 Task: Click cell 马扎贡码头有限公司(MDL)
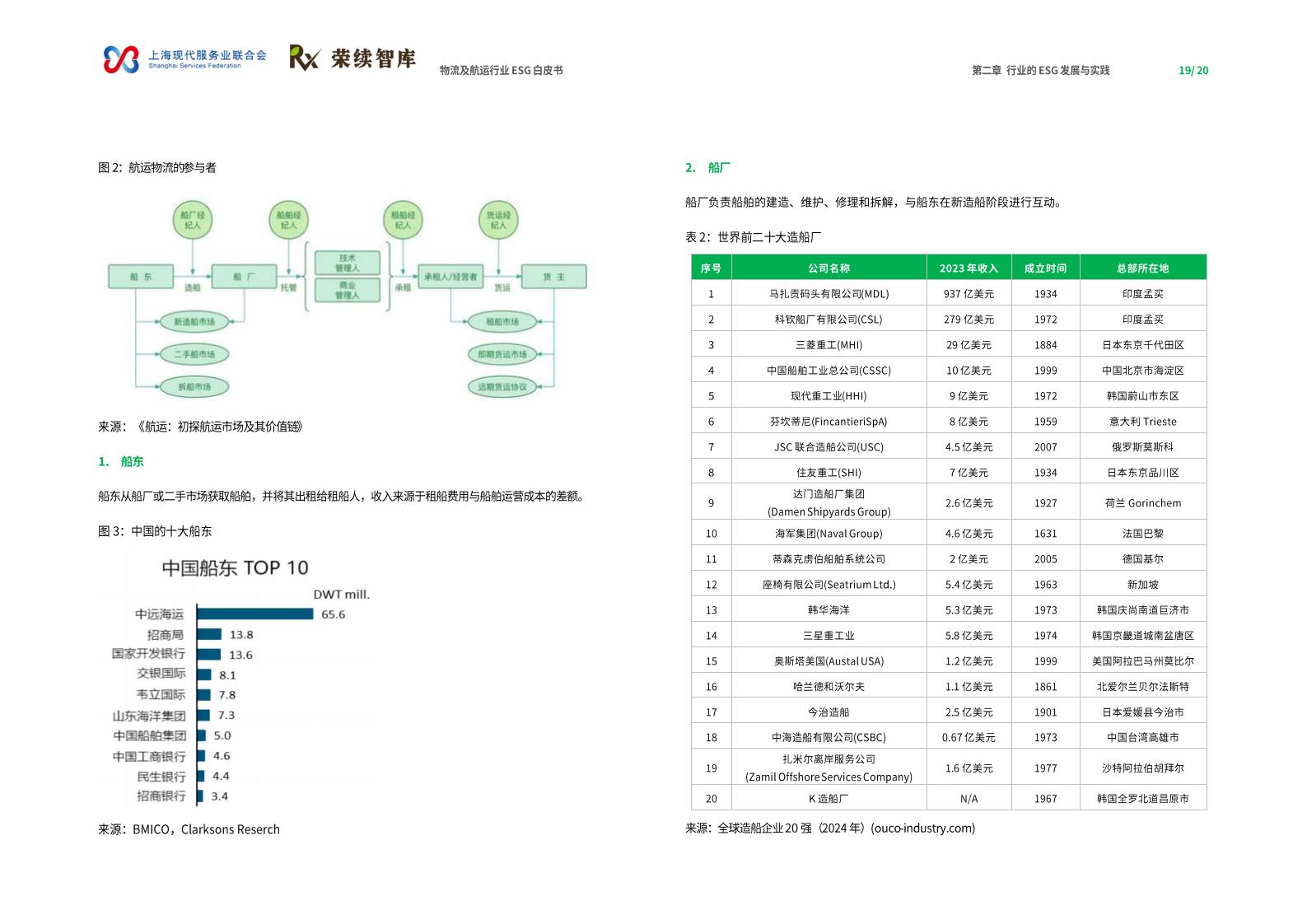pos(829,294)
